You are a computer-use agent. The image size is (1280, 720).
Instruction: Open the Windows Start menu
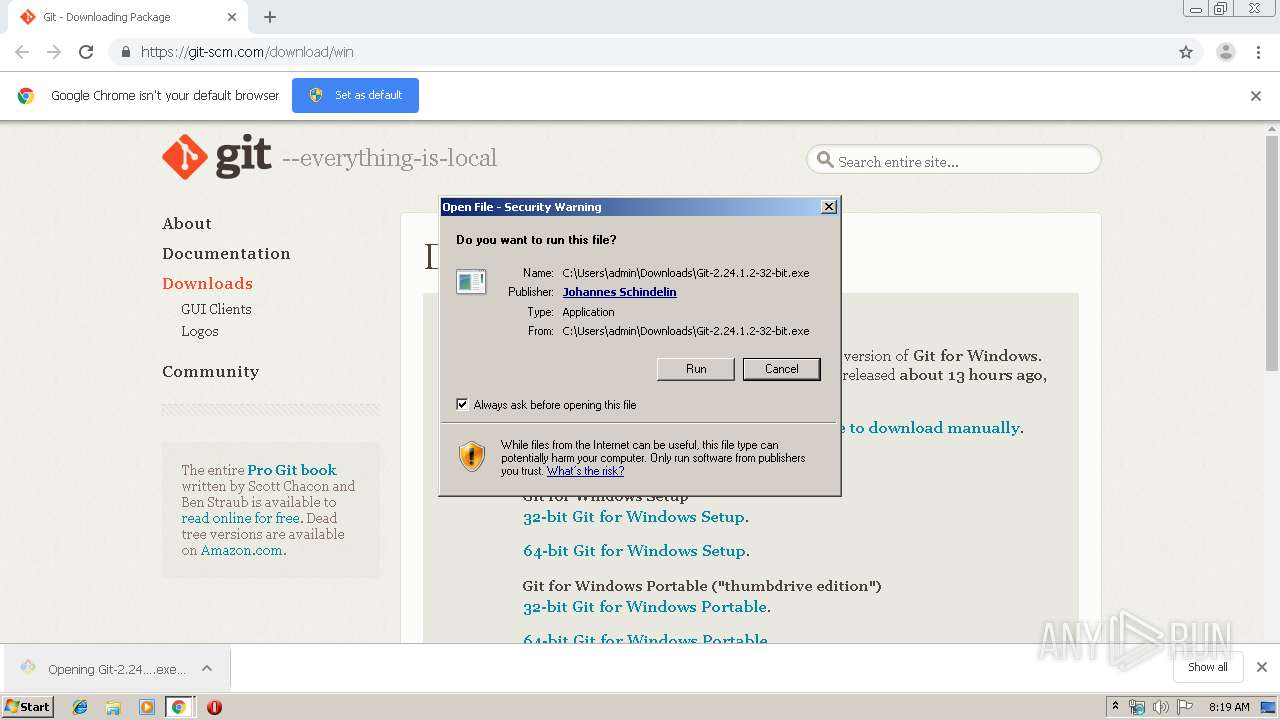click(x=28, y=707)
